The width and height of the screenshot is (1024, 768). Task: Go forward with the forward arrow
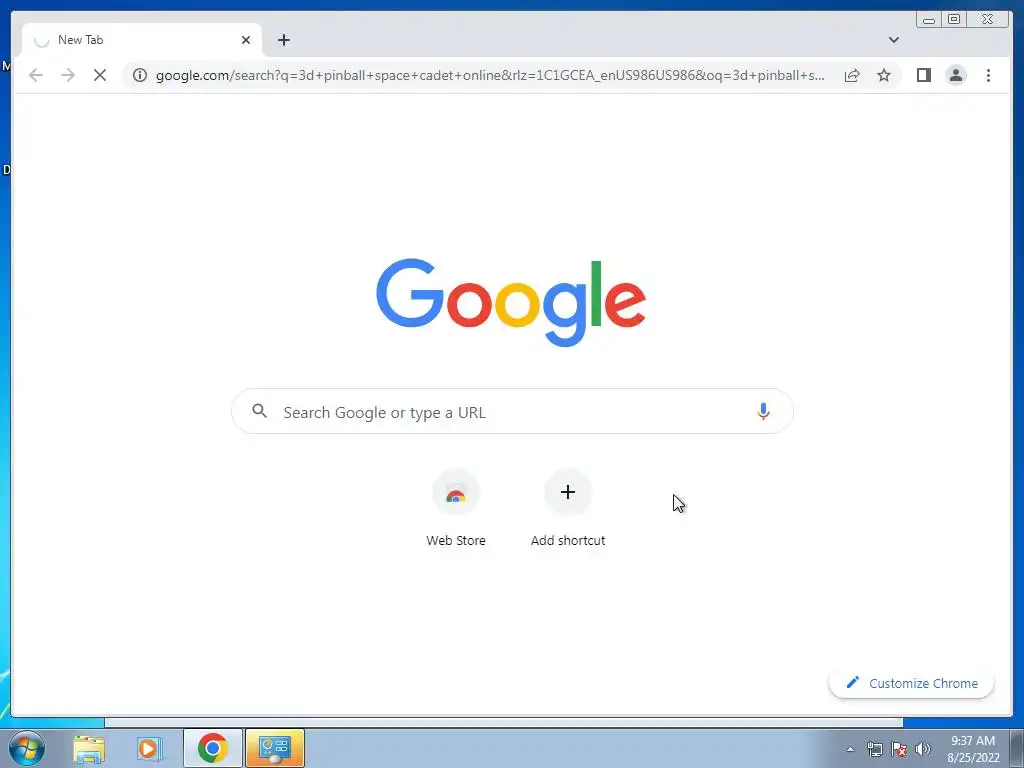(x=68, y=75)
